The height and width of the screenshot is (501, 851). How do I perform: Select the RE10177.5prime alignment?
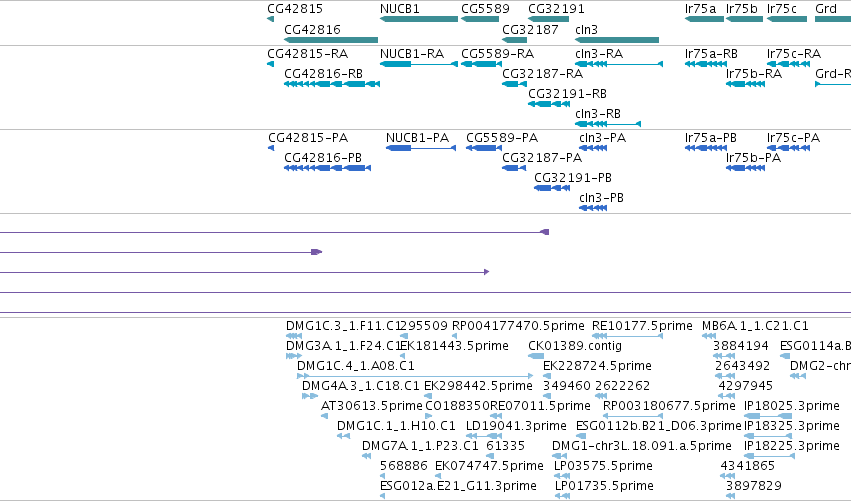pyautogui.click(x=627, y=336)
